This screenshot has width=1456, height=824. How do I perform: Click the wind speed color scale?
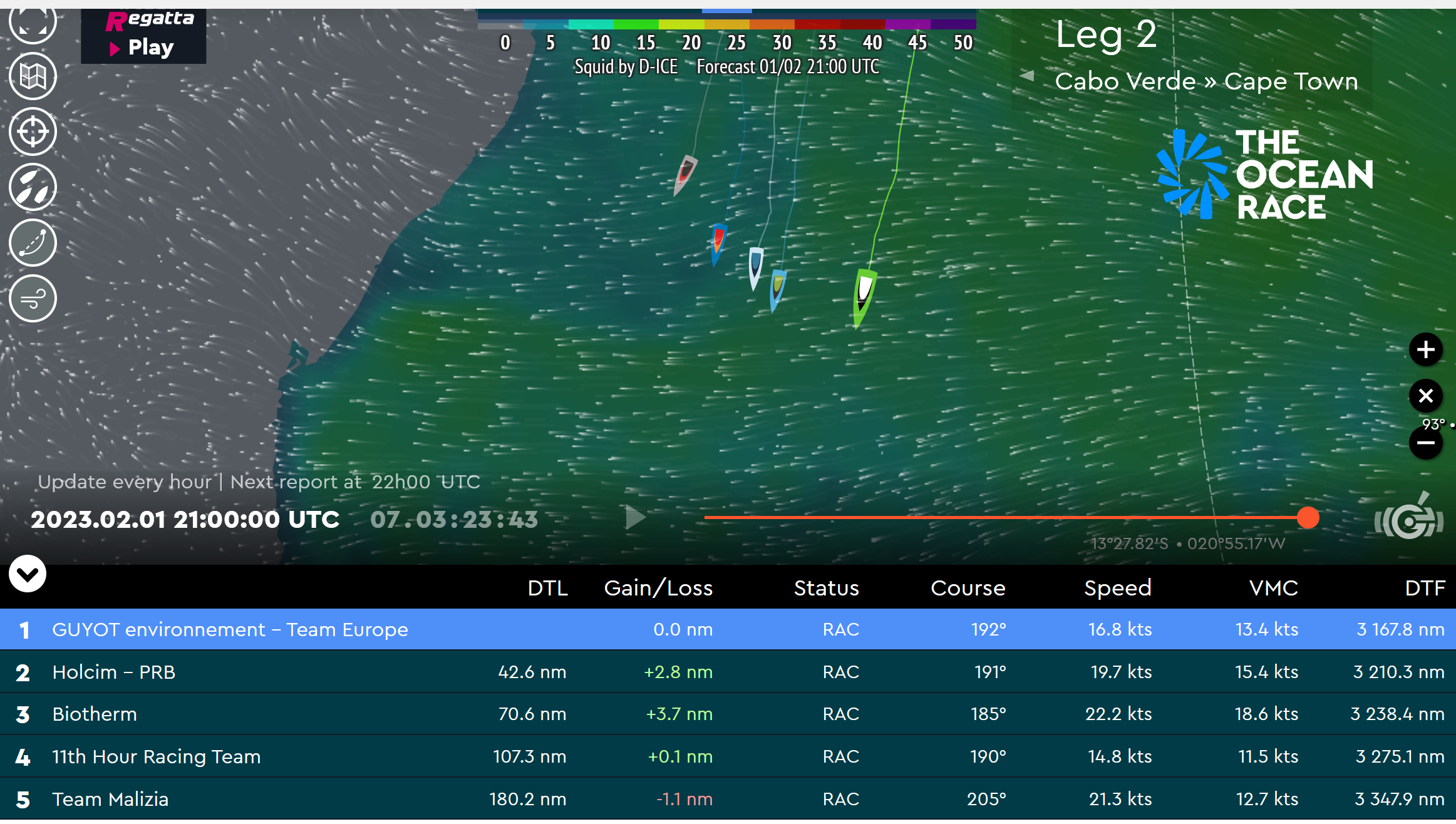pos(727,24)
